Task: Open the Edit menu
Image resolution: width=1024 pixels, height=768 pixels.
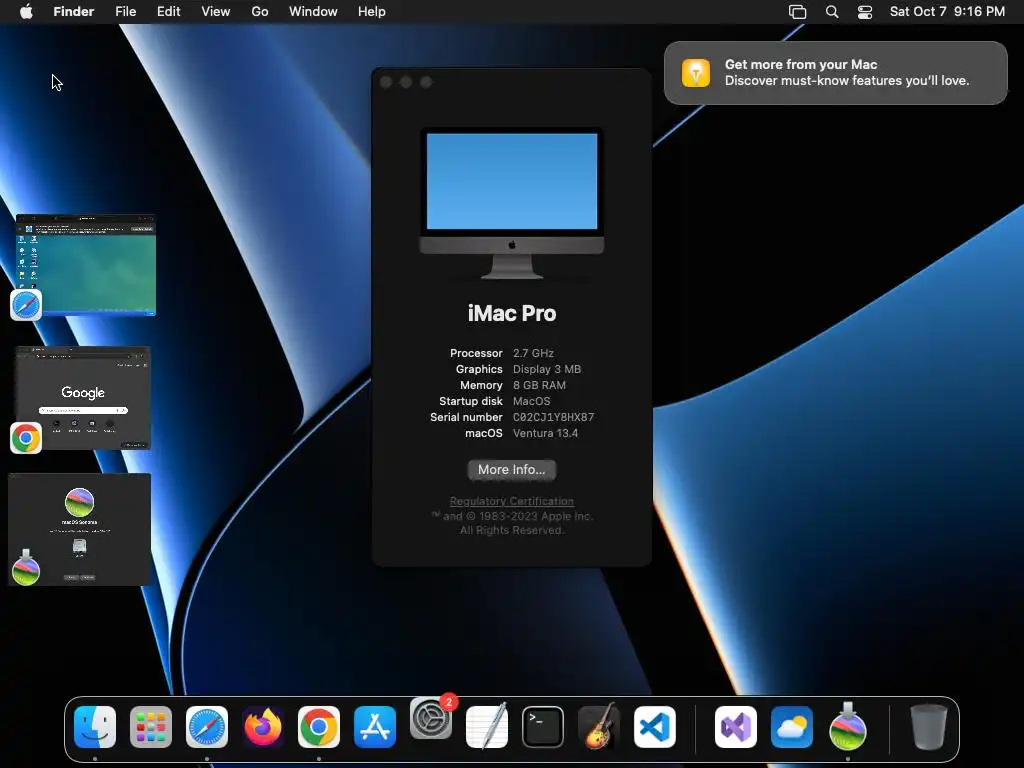Action: click(x=168, y=12)
